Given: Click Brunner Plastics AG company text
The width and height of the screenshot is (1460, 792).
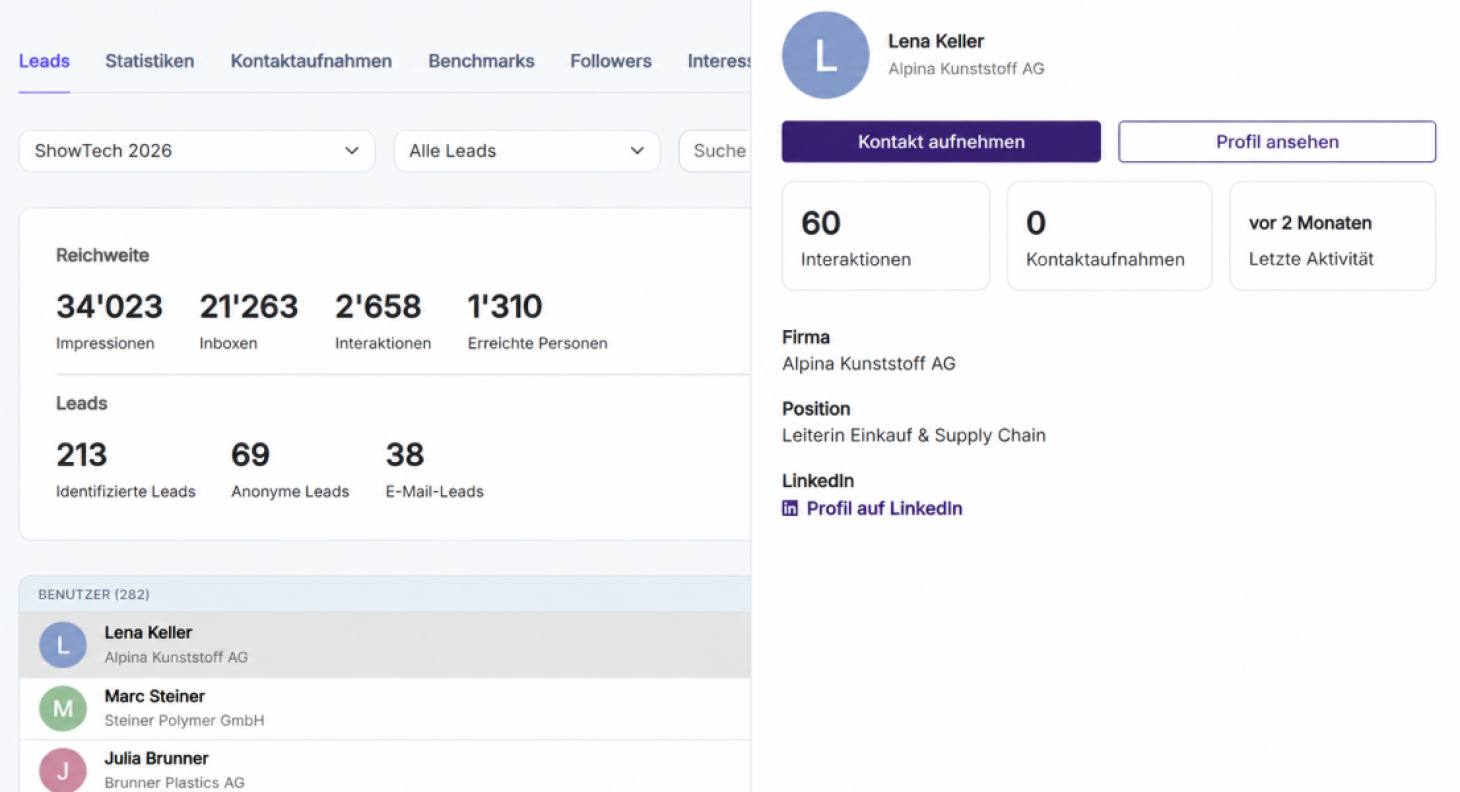Looking at the screenshot, I should 174,782.
